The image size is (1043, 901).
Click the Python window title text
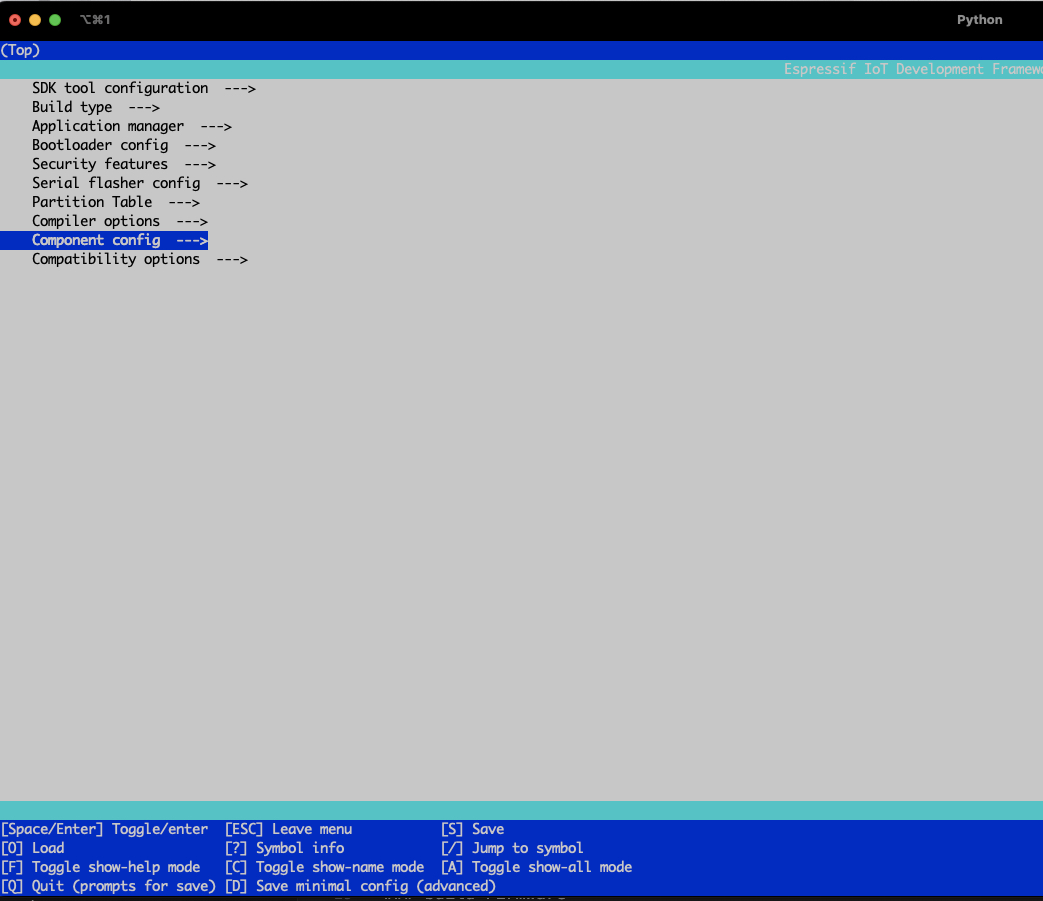(x=979, y=20)
